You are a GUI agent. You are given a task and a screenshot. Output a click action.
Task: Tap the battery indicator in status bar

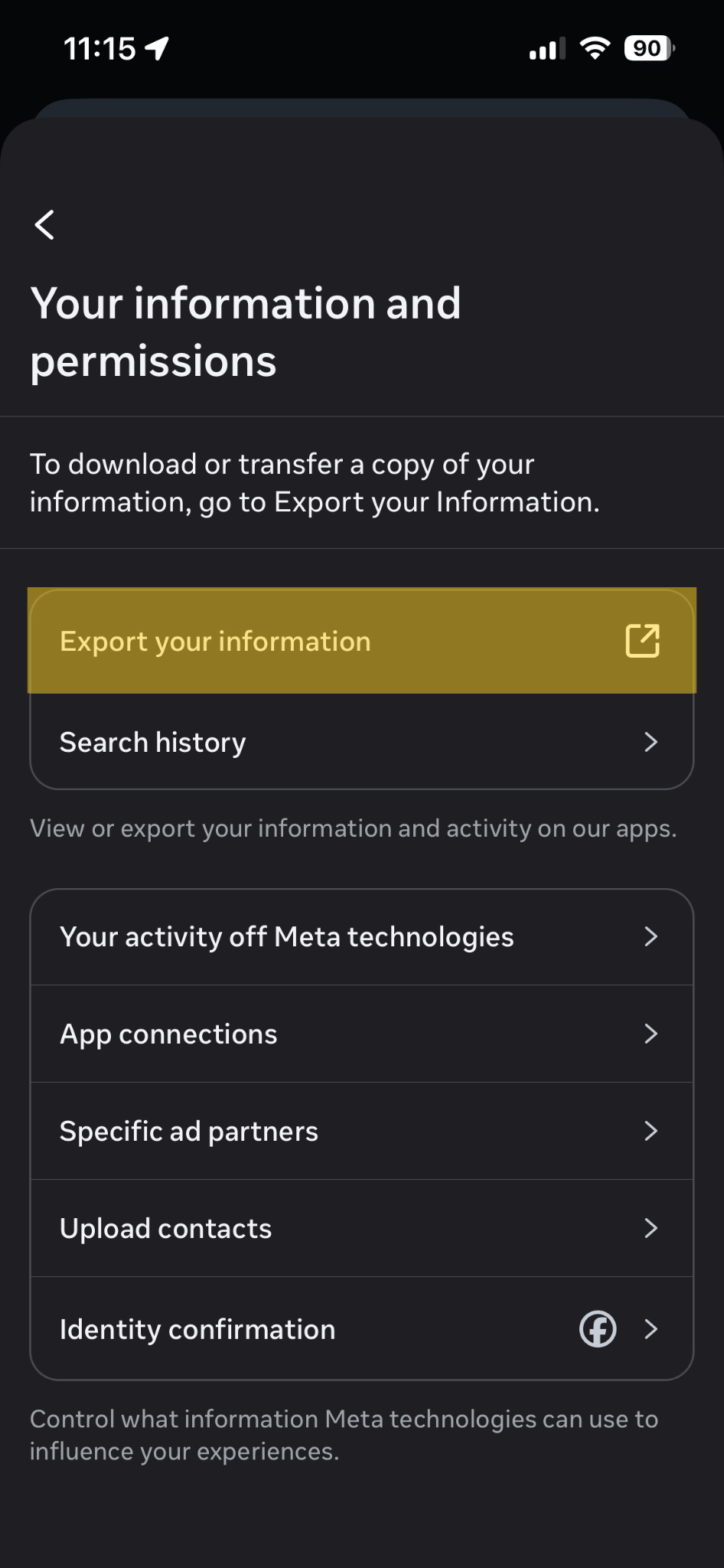(649, 48)
